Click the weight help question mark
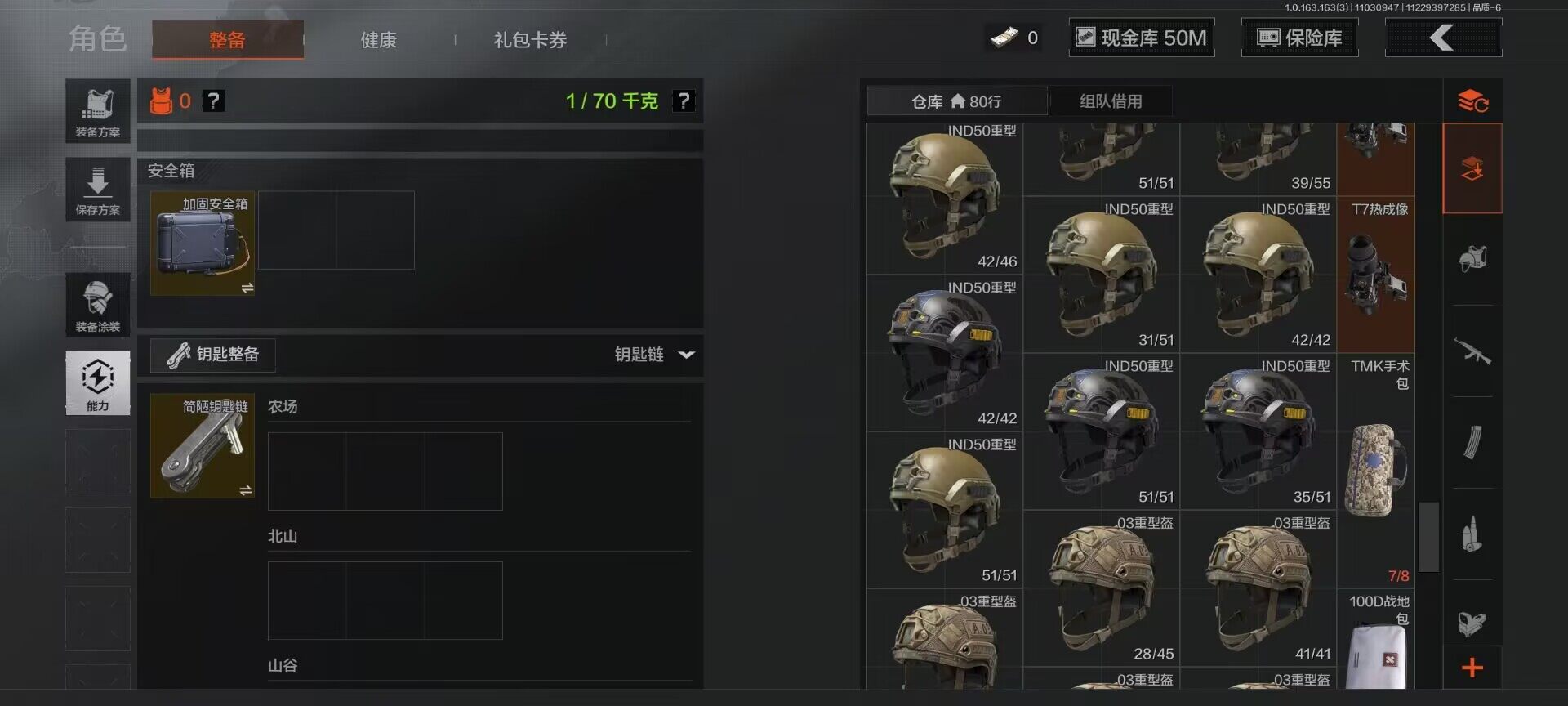This screenshot has height=706, width=1568. tap(684, 101)
